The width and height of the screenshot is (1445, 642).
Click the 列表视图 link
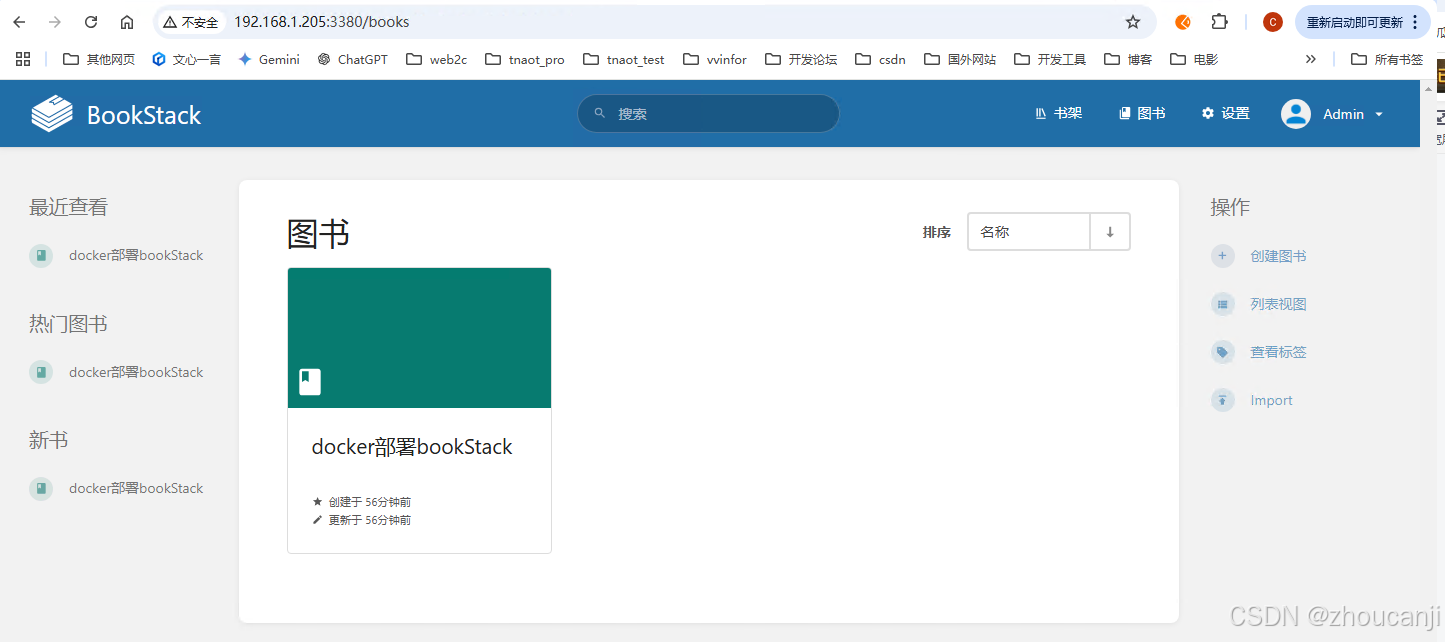(x=1278, y=304)
